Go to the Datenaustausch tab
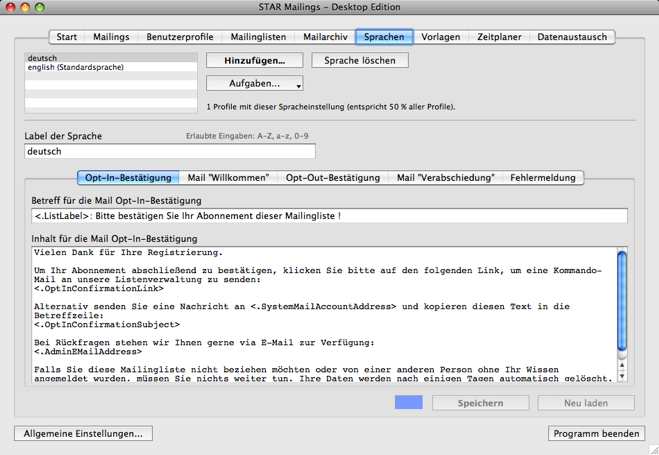The height and width of the screenshot is (455, 659). (572, 37)
